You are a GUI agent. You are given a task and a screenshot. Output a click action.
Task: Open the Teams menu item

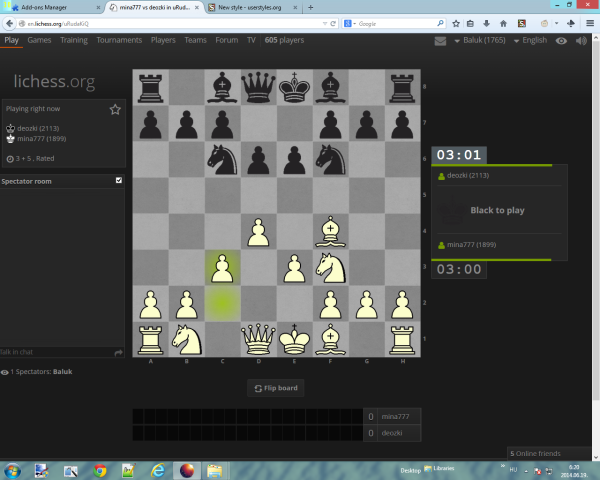[195, 40]
